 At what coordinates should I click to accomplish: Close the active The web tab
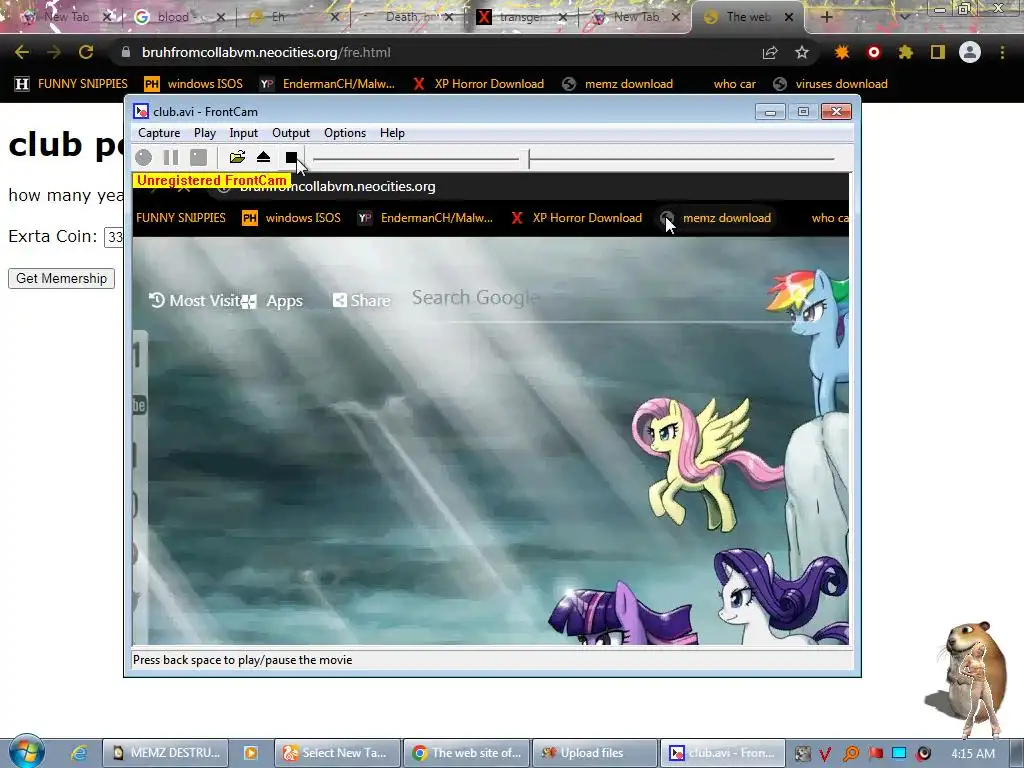coord(789,17)
